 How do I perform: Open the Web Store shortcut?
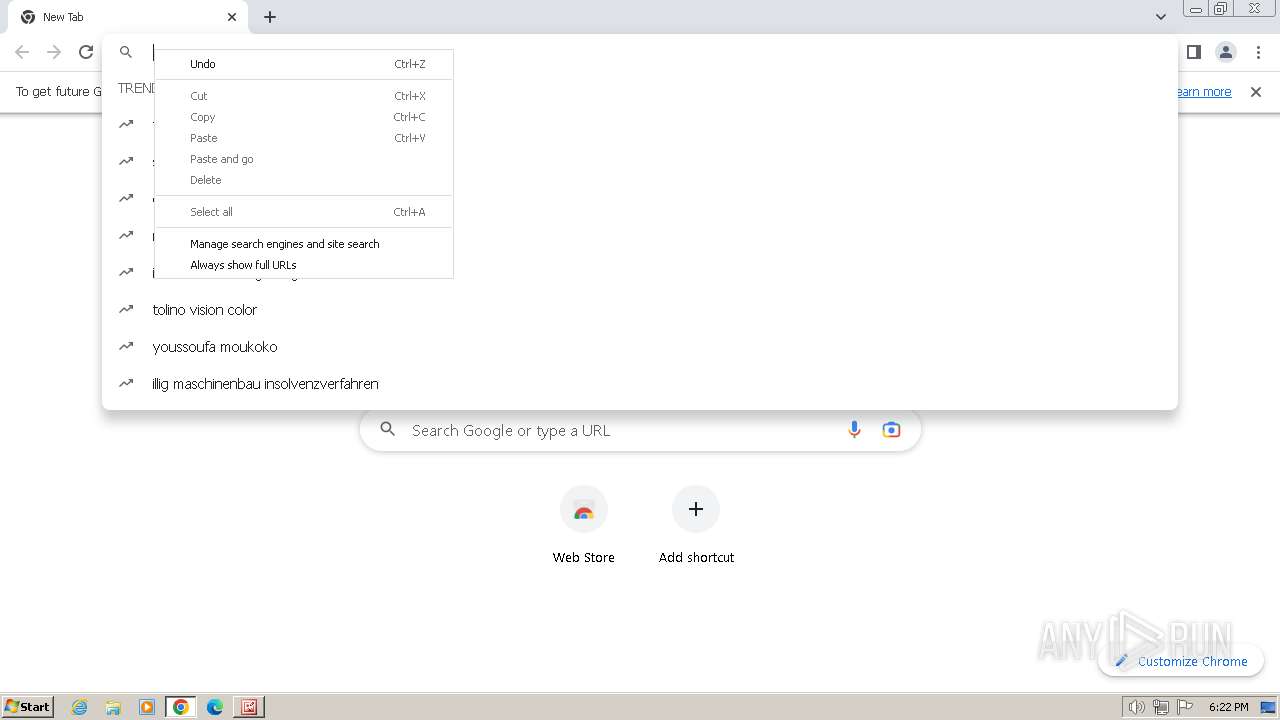pos(584,525)
